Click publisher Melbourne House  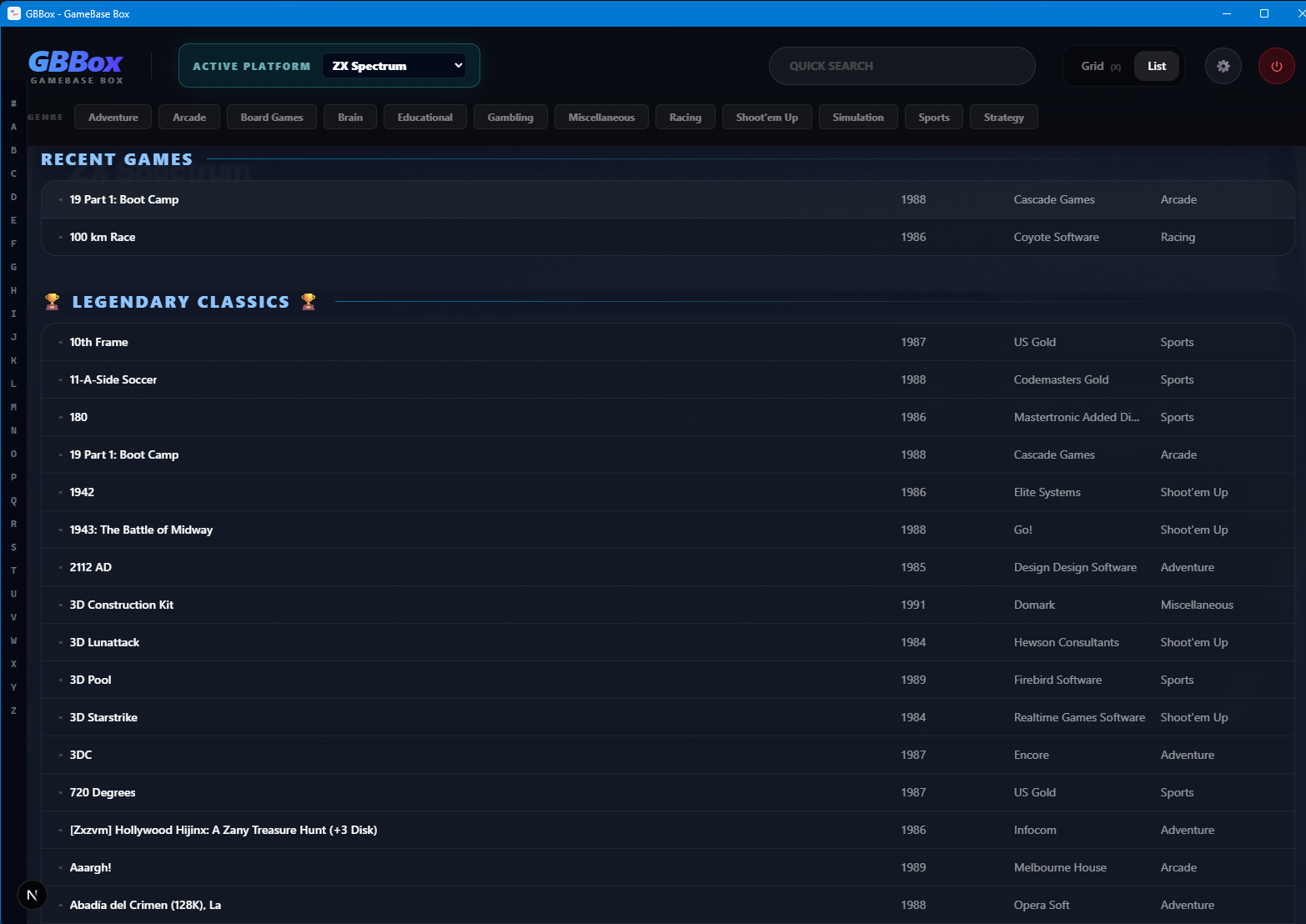[x=1060, y=867]
